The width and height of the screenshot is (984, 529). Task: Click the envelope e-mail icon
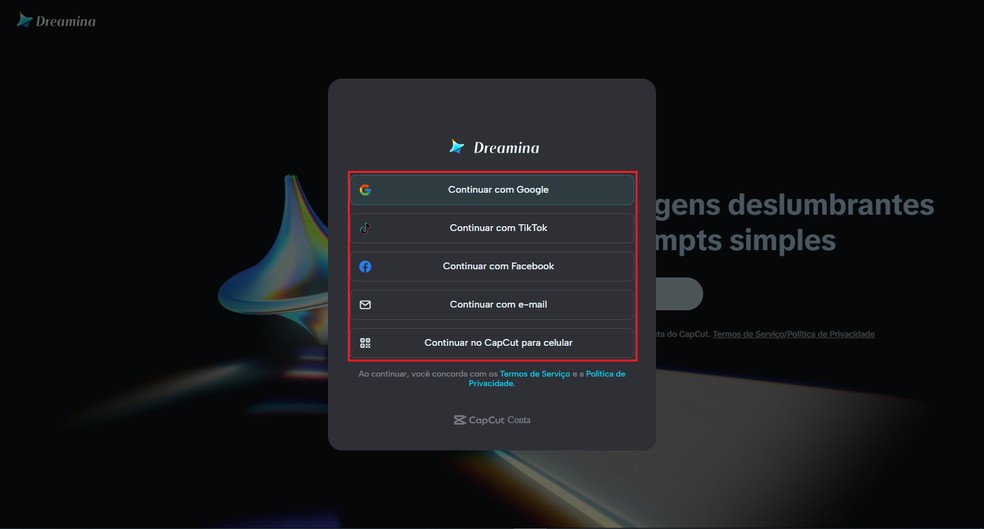365,304
